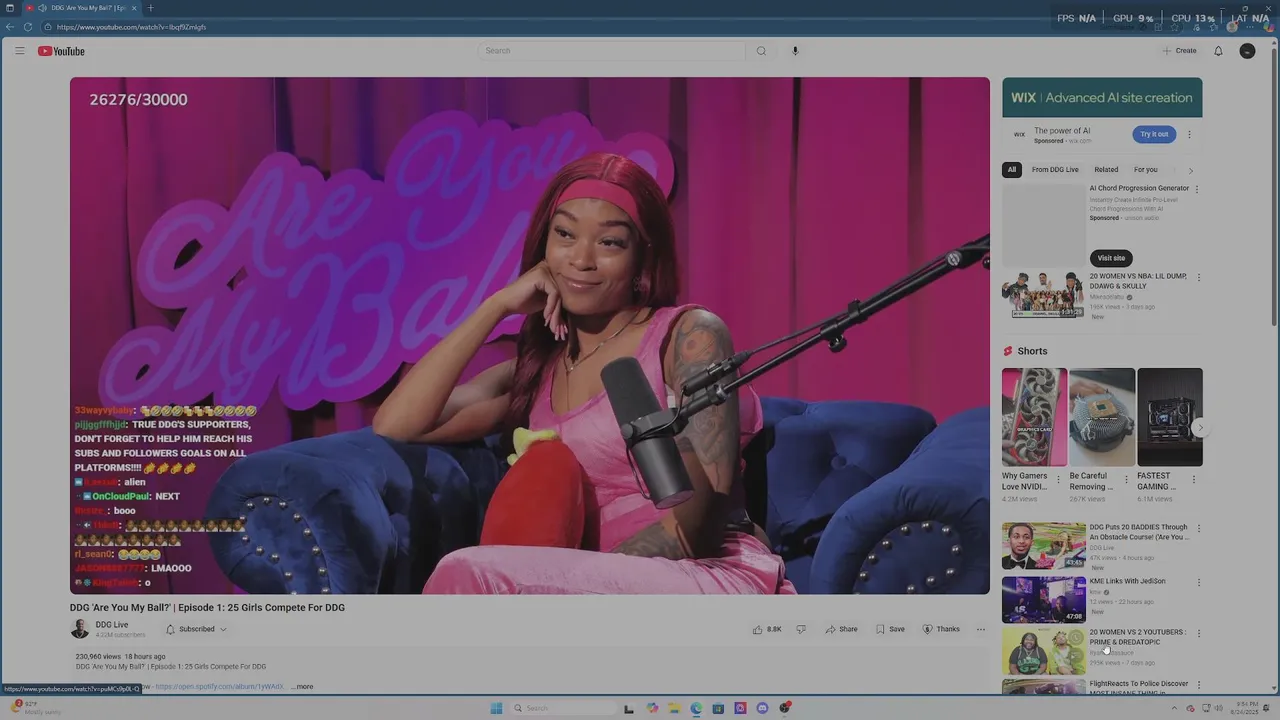Open the YouTube hamburger guide menu

[x=19, y=51]
